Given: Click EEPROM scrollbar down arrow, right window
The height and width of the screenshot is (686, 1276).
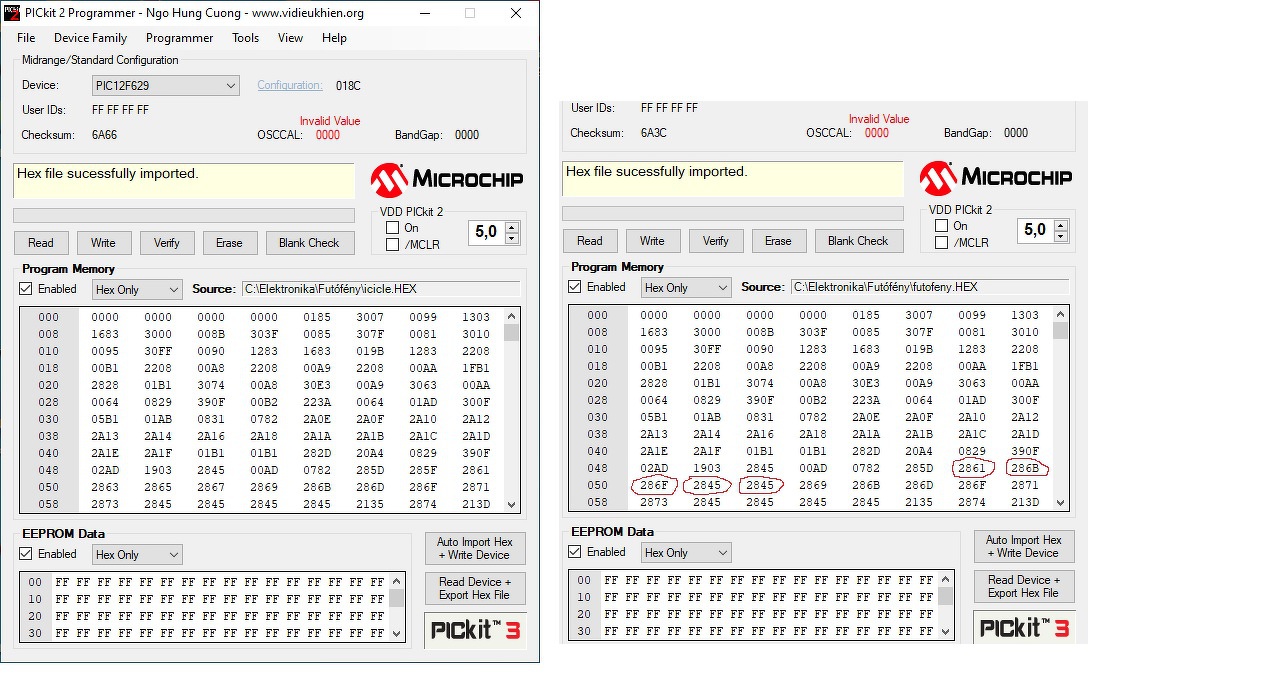Looking at the screenshot, I should tap(946, 631).
